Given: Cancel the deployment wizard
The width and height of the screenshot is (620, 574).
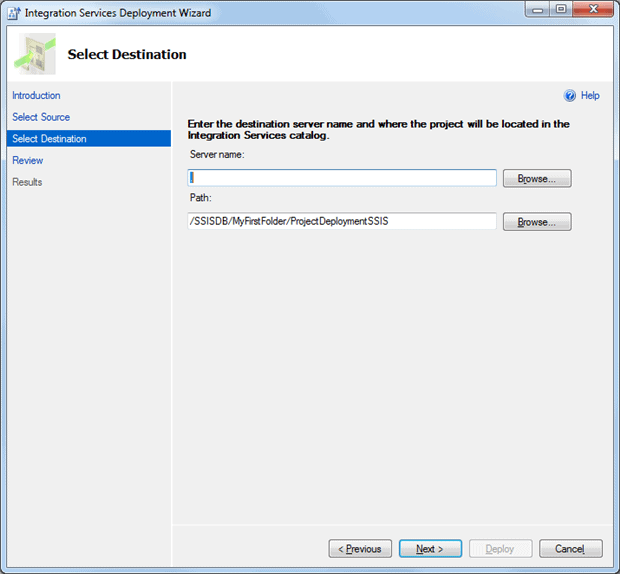Looking at the screenshot, I should 571,549.
